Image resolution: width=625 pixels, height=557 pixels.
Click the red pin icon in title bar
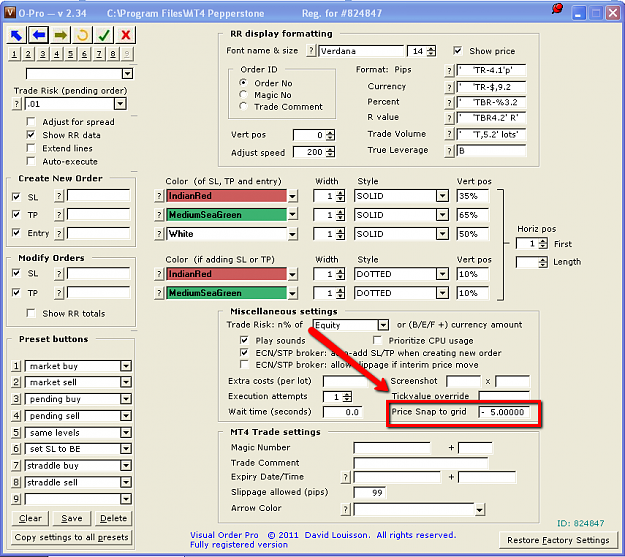click(x=557, y=9)
